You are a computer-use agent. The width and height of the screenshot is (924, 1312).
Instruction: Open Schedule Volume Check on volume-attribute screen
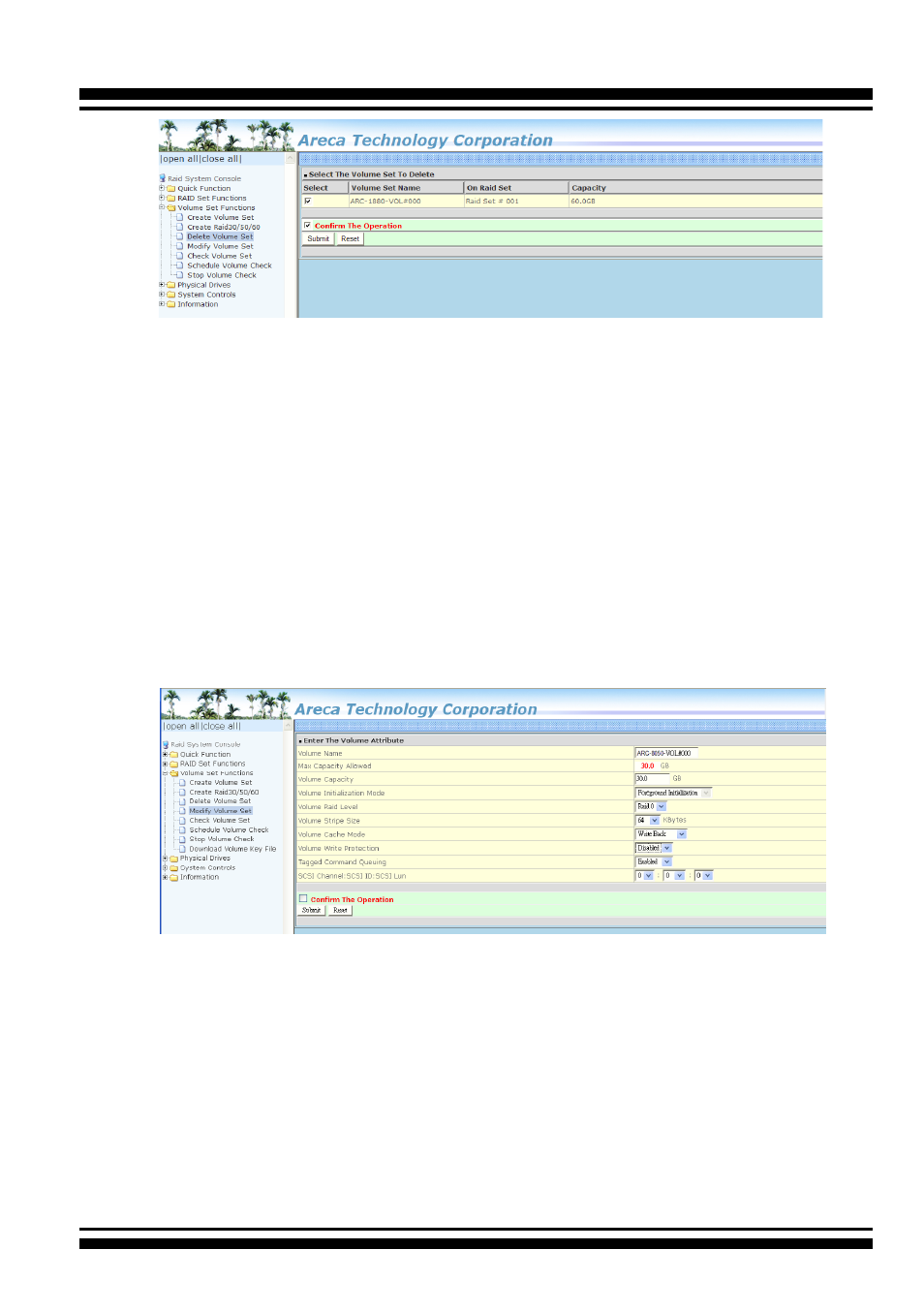pyautogui.click(x=230, y=829)
